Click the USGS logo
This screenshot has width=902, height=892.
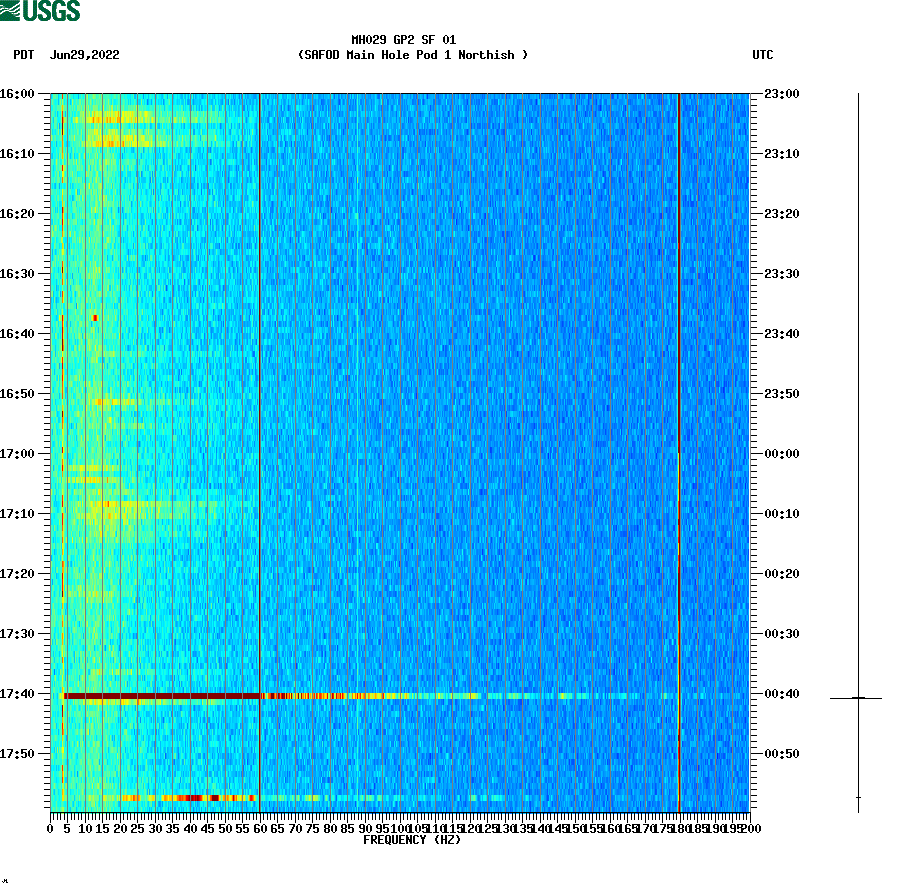(x=40, y=9)
